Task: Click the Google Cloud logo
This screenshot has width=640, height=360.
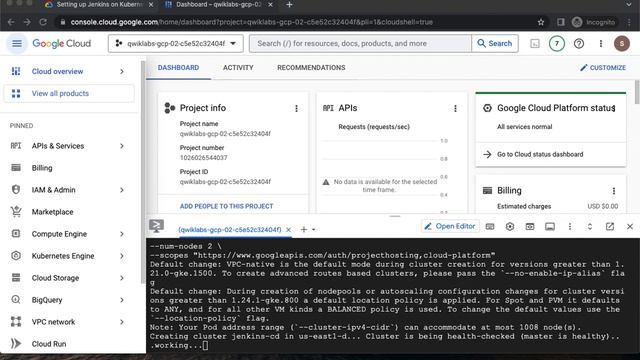Action: click(x=62, y=43)
